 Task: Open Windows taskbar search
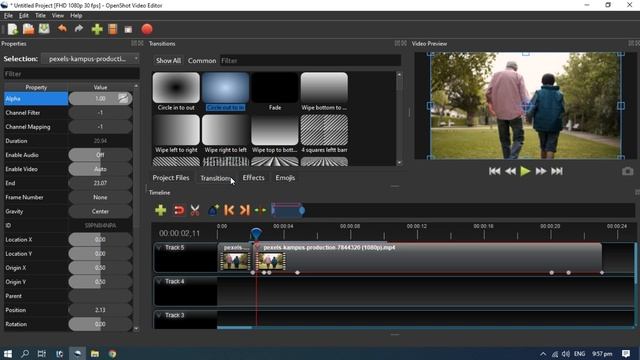click(25, 353)
